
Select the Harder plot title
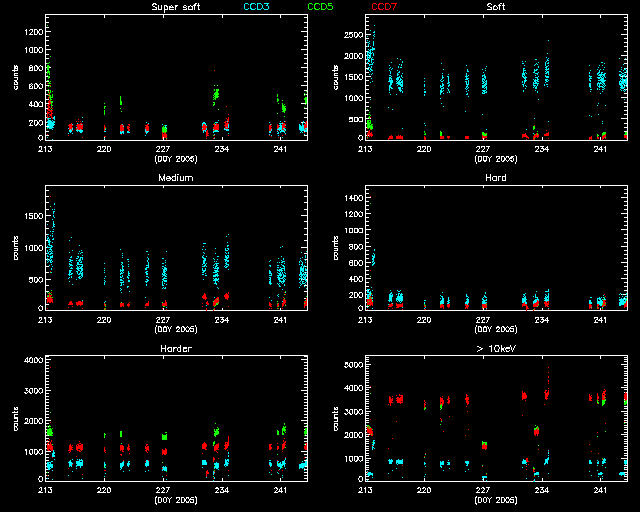click(174, 349)
